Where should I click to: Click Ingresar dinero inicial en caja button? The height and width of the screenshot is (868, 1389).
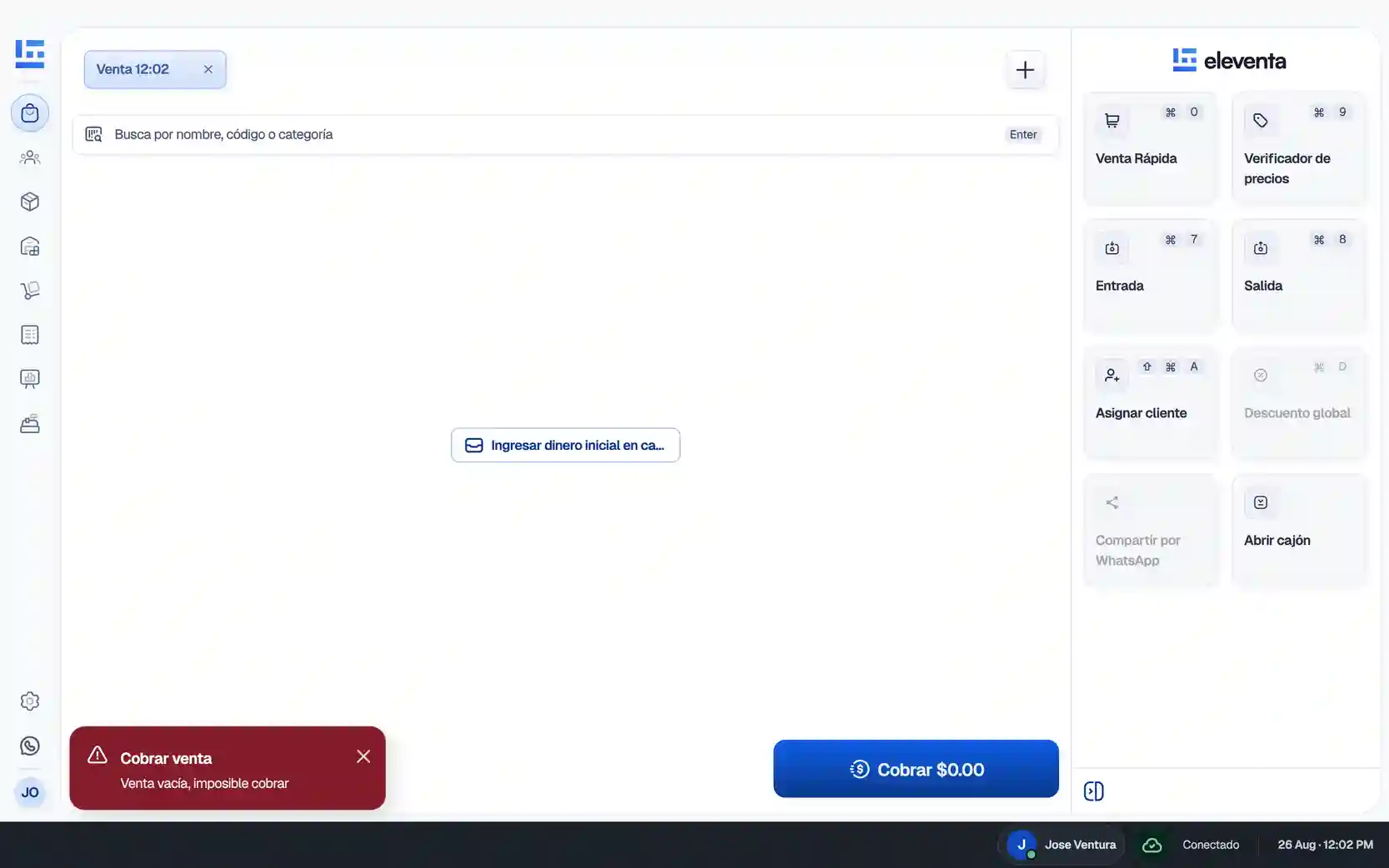click(x=566, y=445)
